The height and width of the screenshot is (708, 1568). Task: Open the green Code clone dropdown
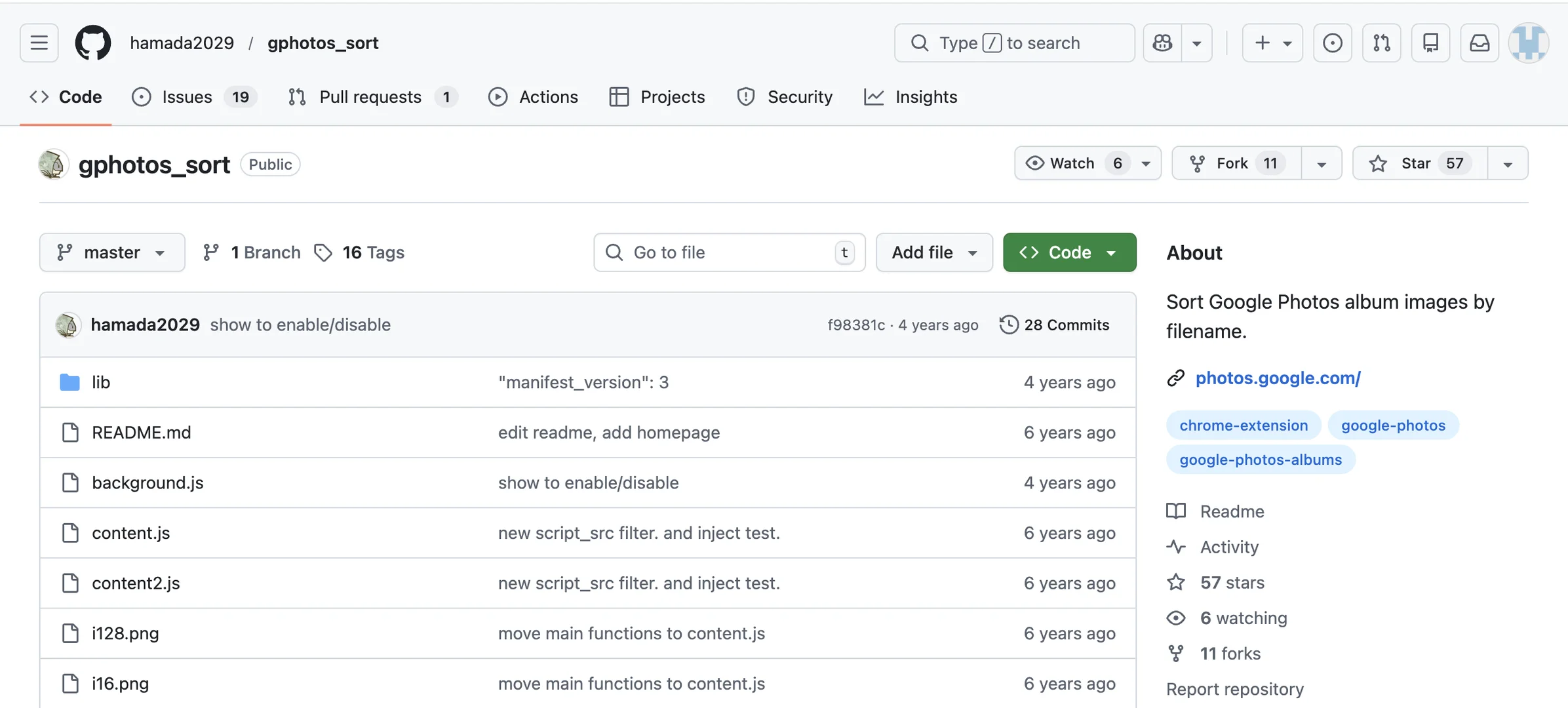tap(1069, 252)
